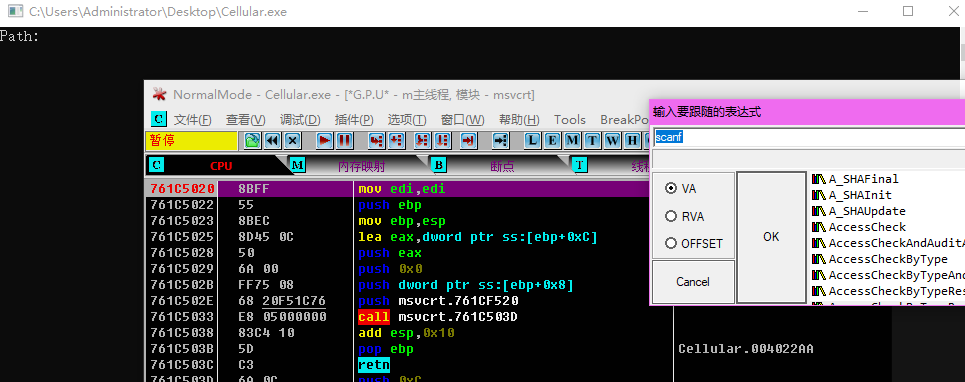Open the 查看(V) menu

pyautogui.click(x=245, y=119)
